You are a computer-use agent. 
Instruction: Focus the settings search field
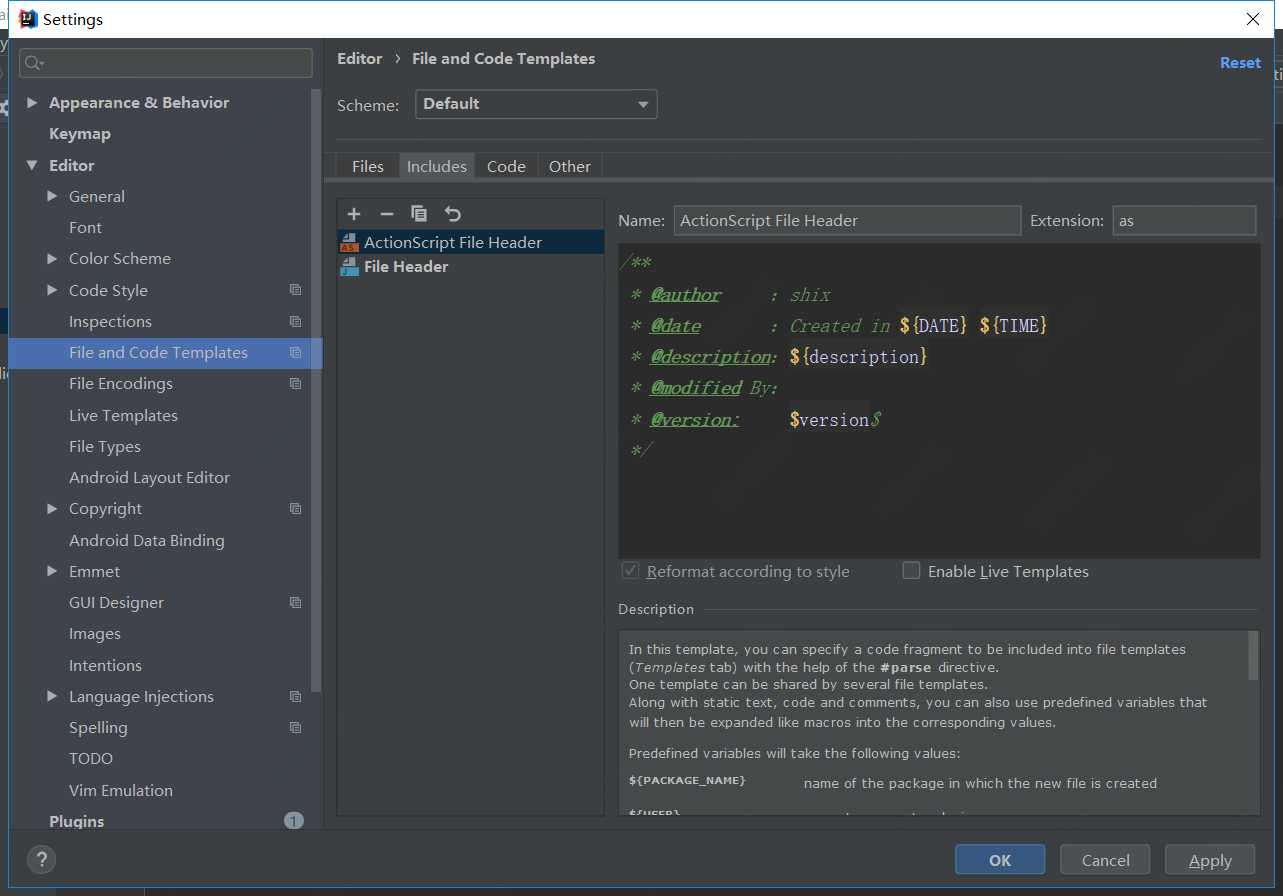[x=166, y=63]
